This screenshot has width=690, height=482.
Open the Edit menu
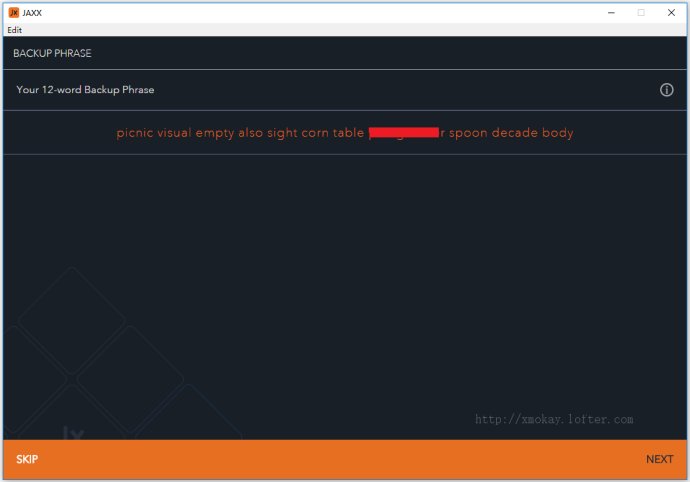click(x=15, y=30)
